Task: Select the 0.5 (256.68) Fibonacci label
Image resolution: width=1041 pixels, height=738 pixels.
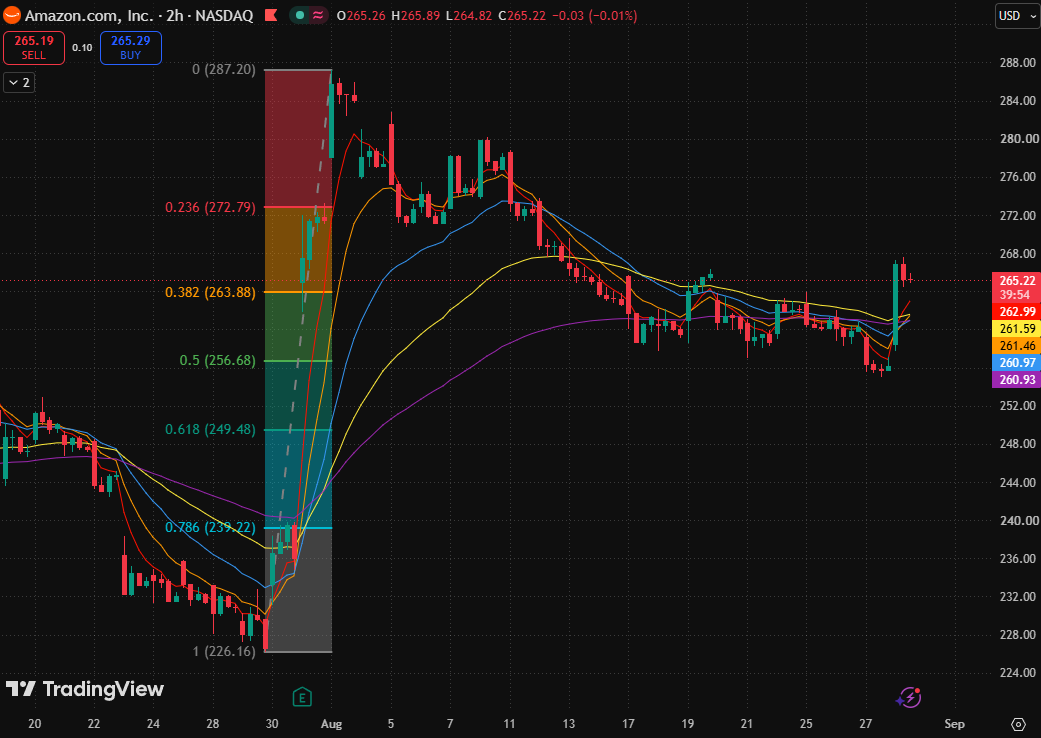Action: click(x=218, y=360)
